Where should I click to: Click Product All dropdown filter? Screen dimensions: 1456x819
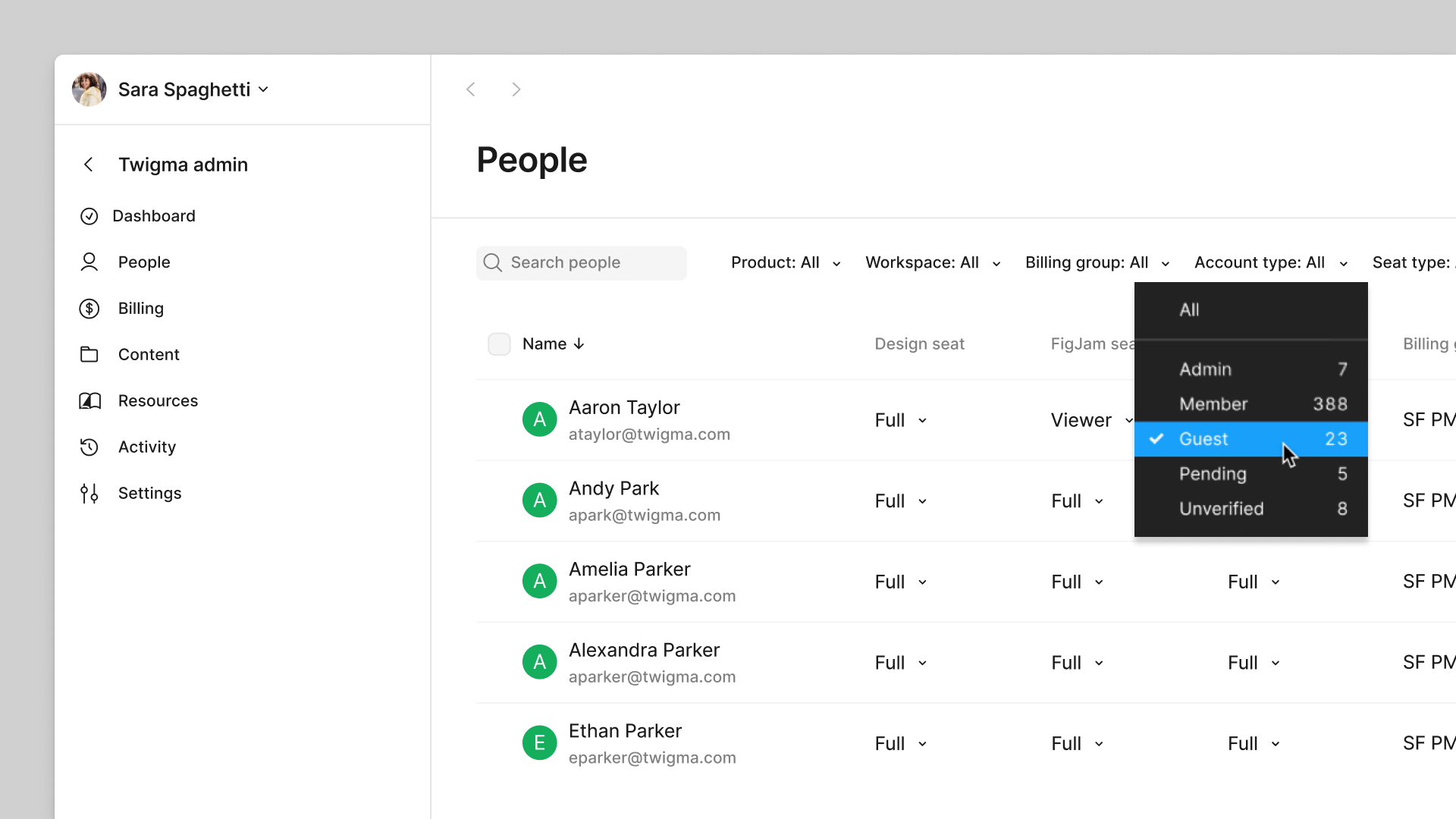pyautogui.click(x=785, y=262)
